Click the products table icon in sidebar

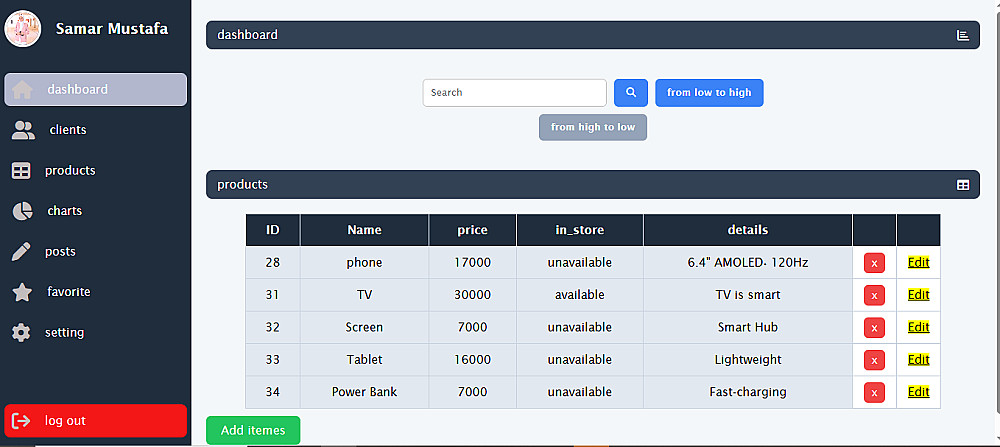(22, 171)
